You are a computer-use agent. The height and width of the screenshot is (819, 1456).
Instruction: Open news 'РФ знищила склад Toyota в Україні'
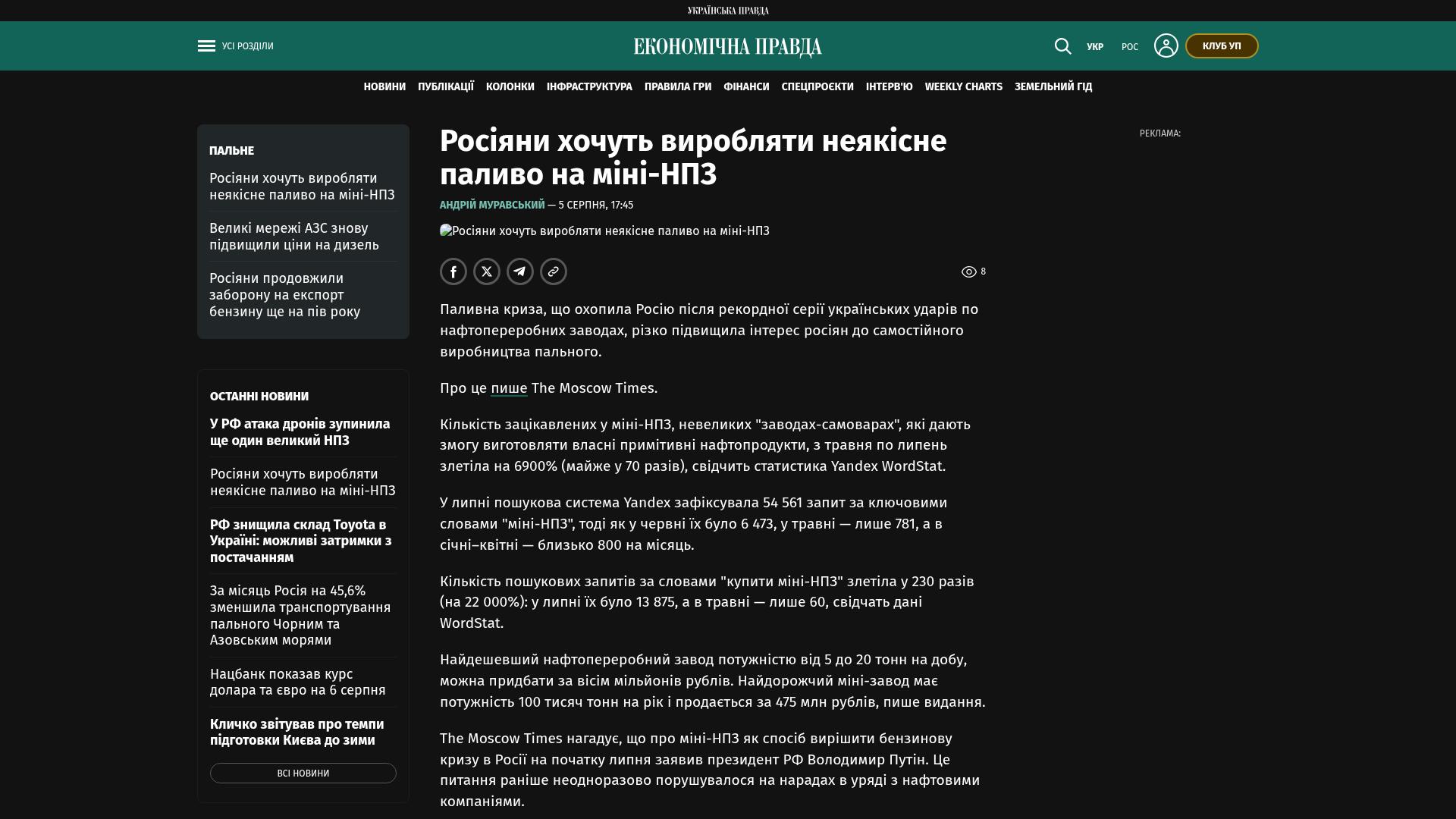pyautogui.click(x=301, y=541)
